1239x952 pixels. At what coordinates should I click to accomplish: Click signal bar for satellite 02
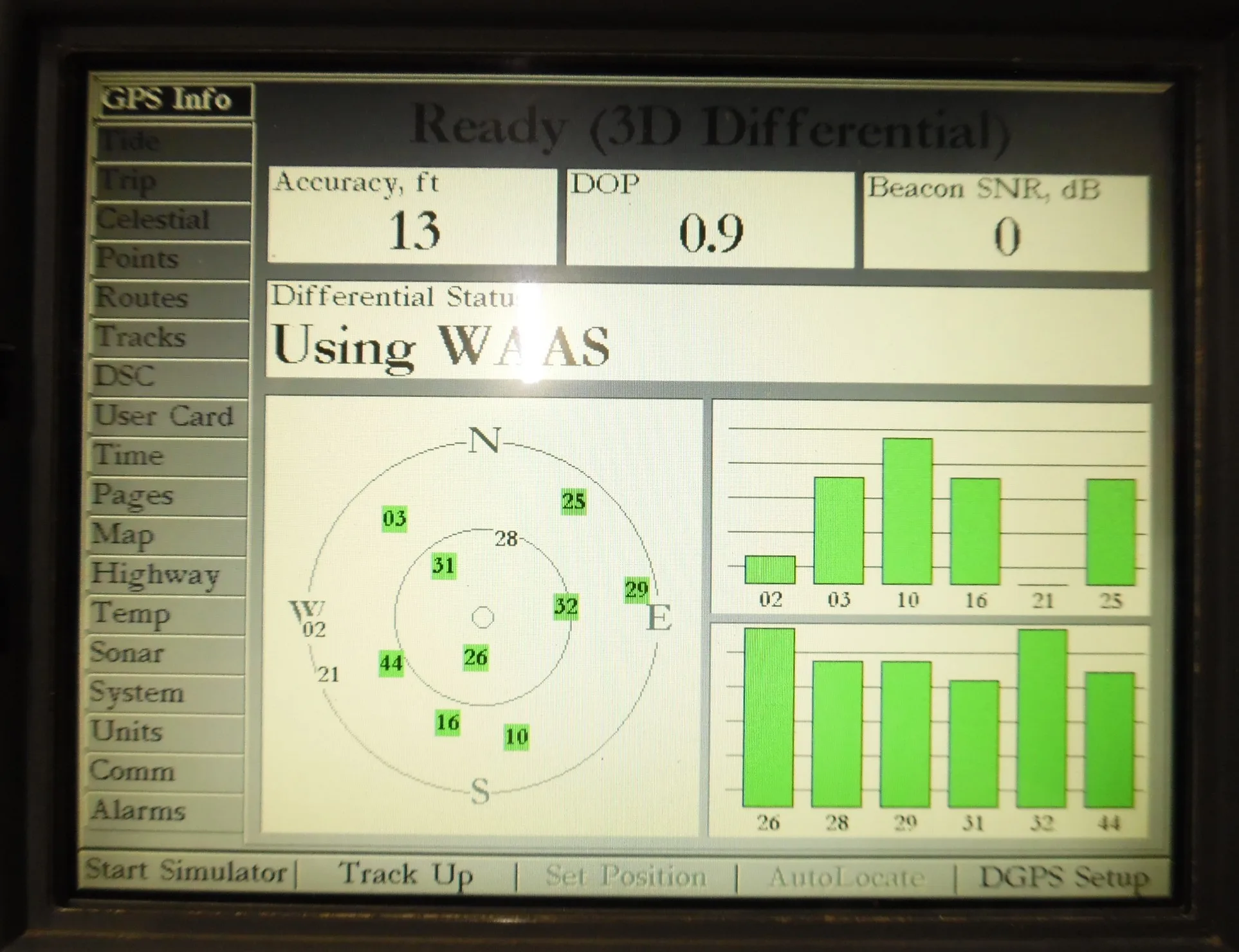770,570
